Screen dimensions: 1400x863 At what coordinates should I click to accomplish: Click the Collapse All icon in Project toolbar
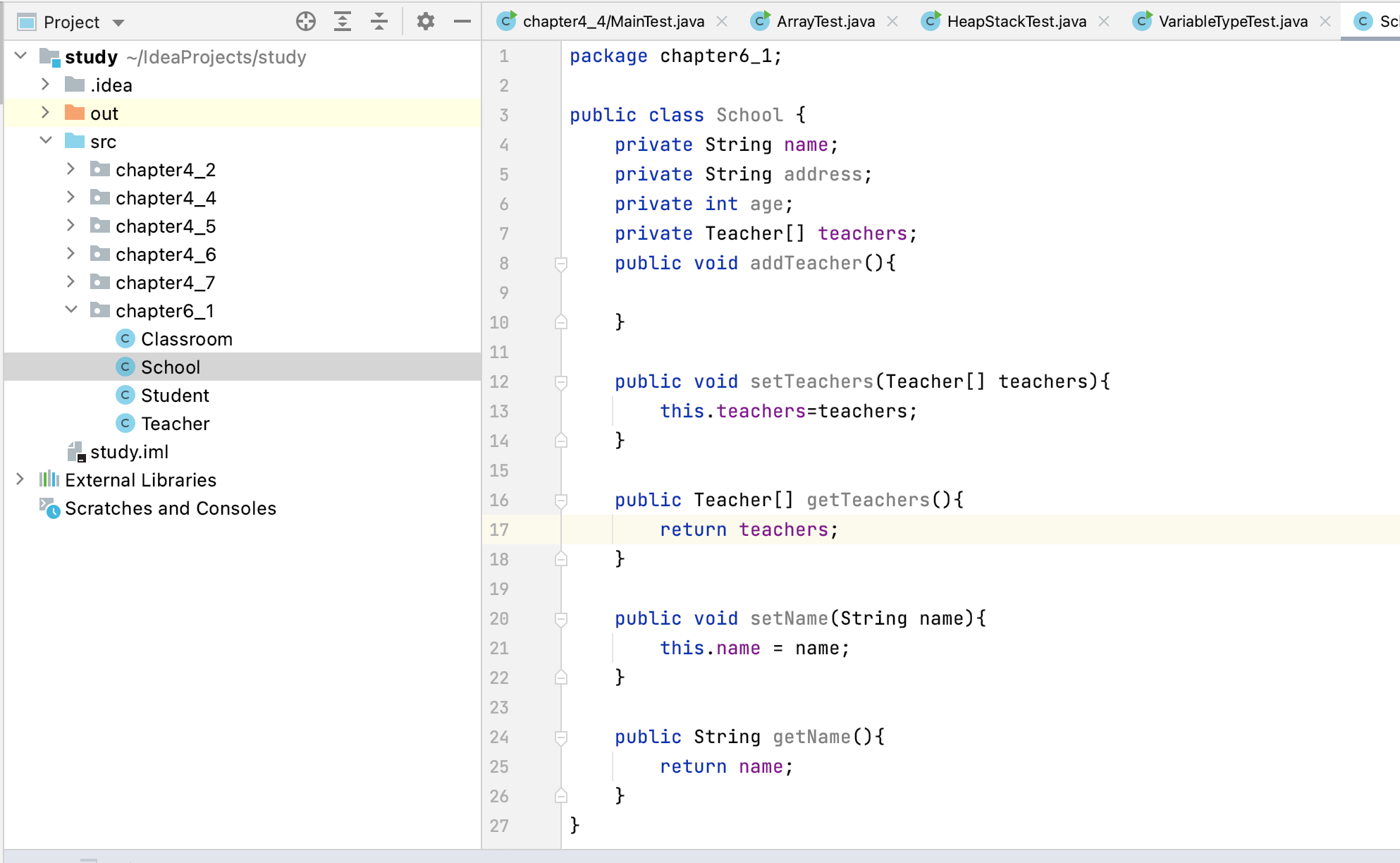[x=379, y=21]
